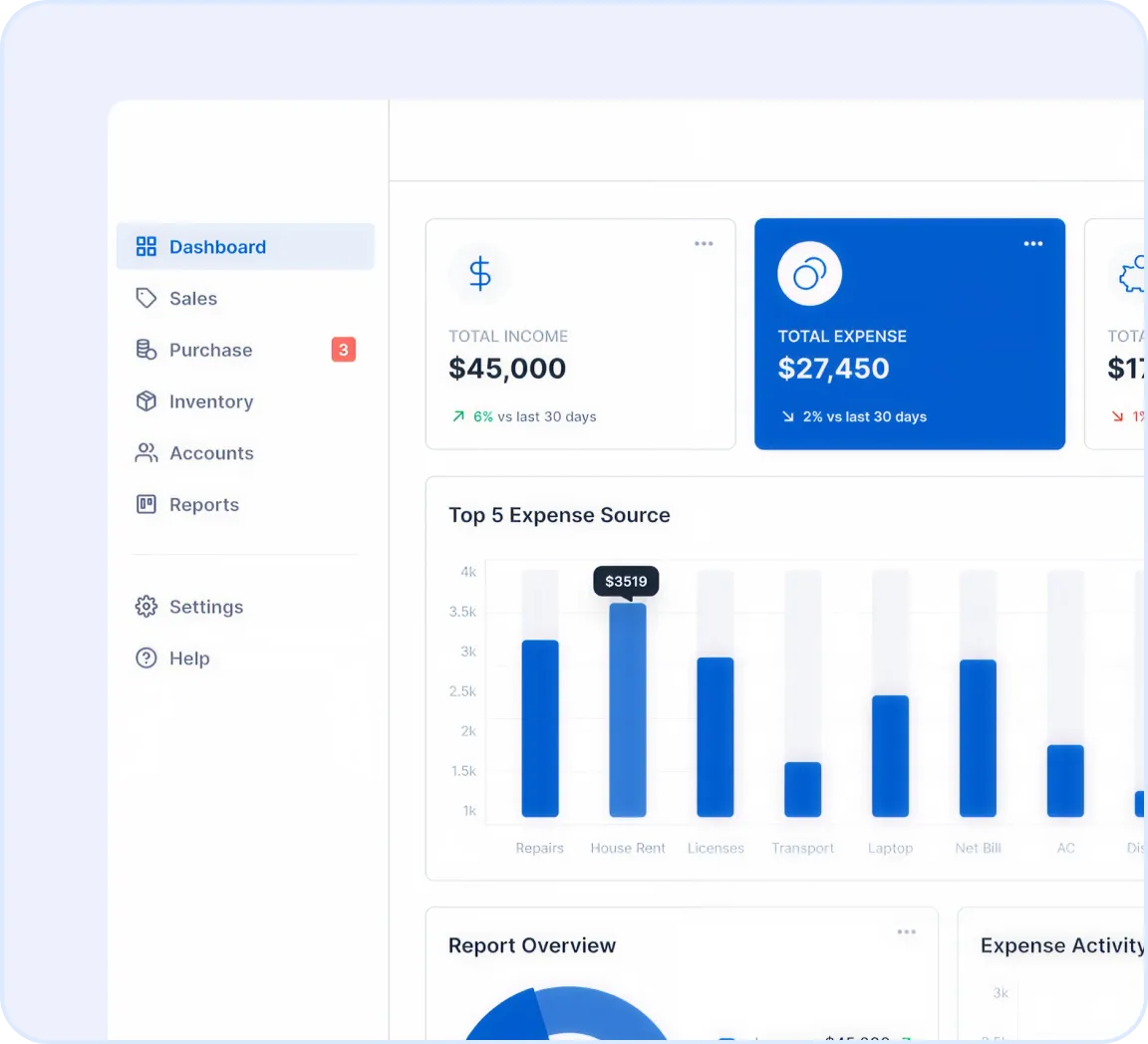Image resolution: width=1148 pixels, height=1044 pixels.
Task: View the Reports page
Action: pyautogui.click(x=245, y=504)
